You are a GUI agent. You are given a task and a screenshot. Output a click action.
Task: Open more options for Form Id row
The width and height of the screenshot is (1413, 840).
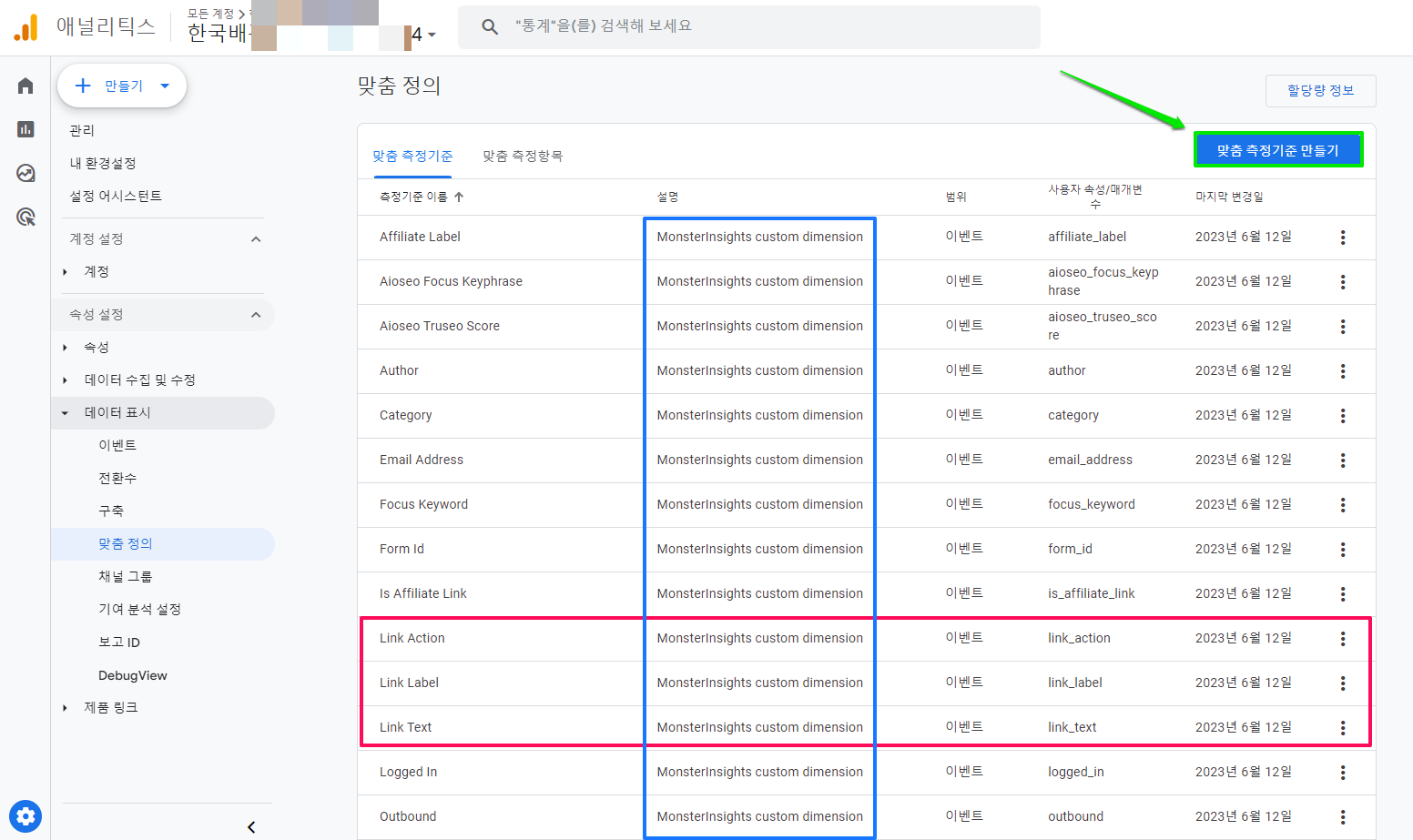click(1343, 550)
